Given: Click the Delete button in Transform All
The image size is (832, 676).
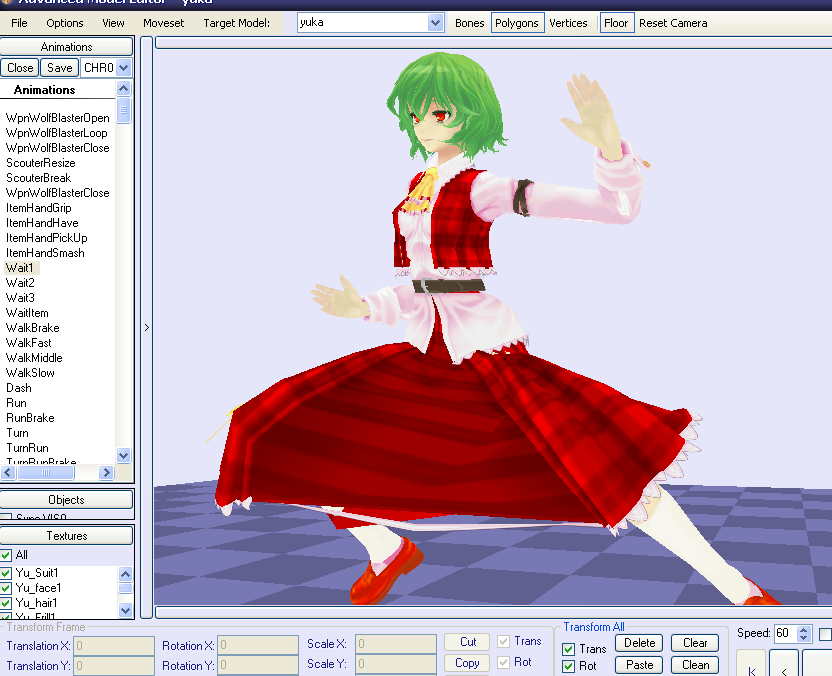Looking at the screenshot, I should point(639,643).
